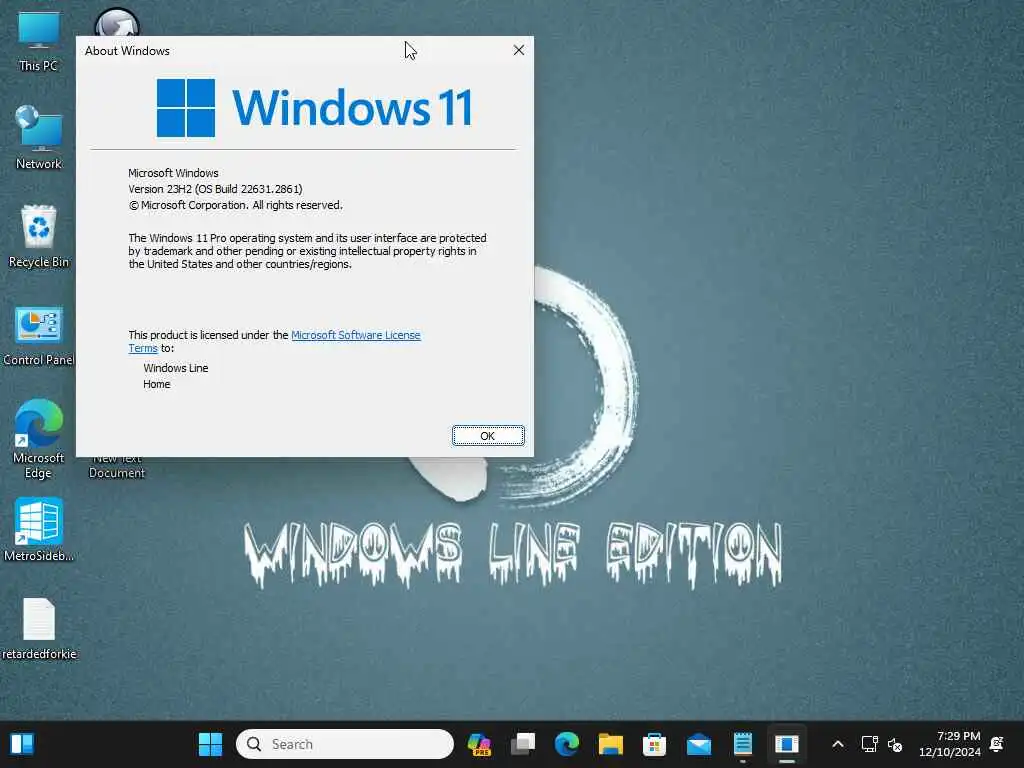Open the network status tray icon
This screenshot has height=768, width=1024.
click(x=869, y=744)
